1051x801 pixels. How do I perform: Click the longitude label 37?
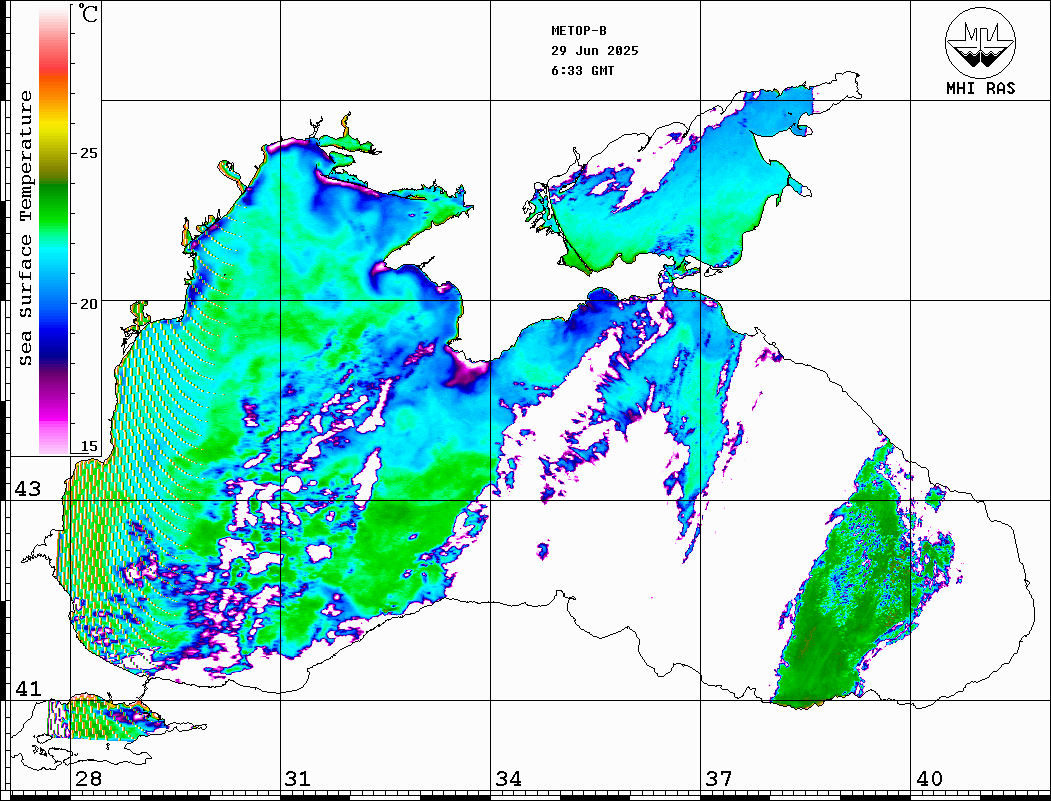click(x=719, y=779)
